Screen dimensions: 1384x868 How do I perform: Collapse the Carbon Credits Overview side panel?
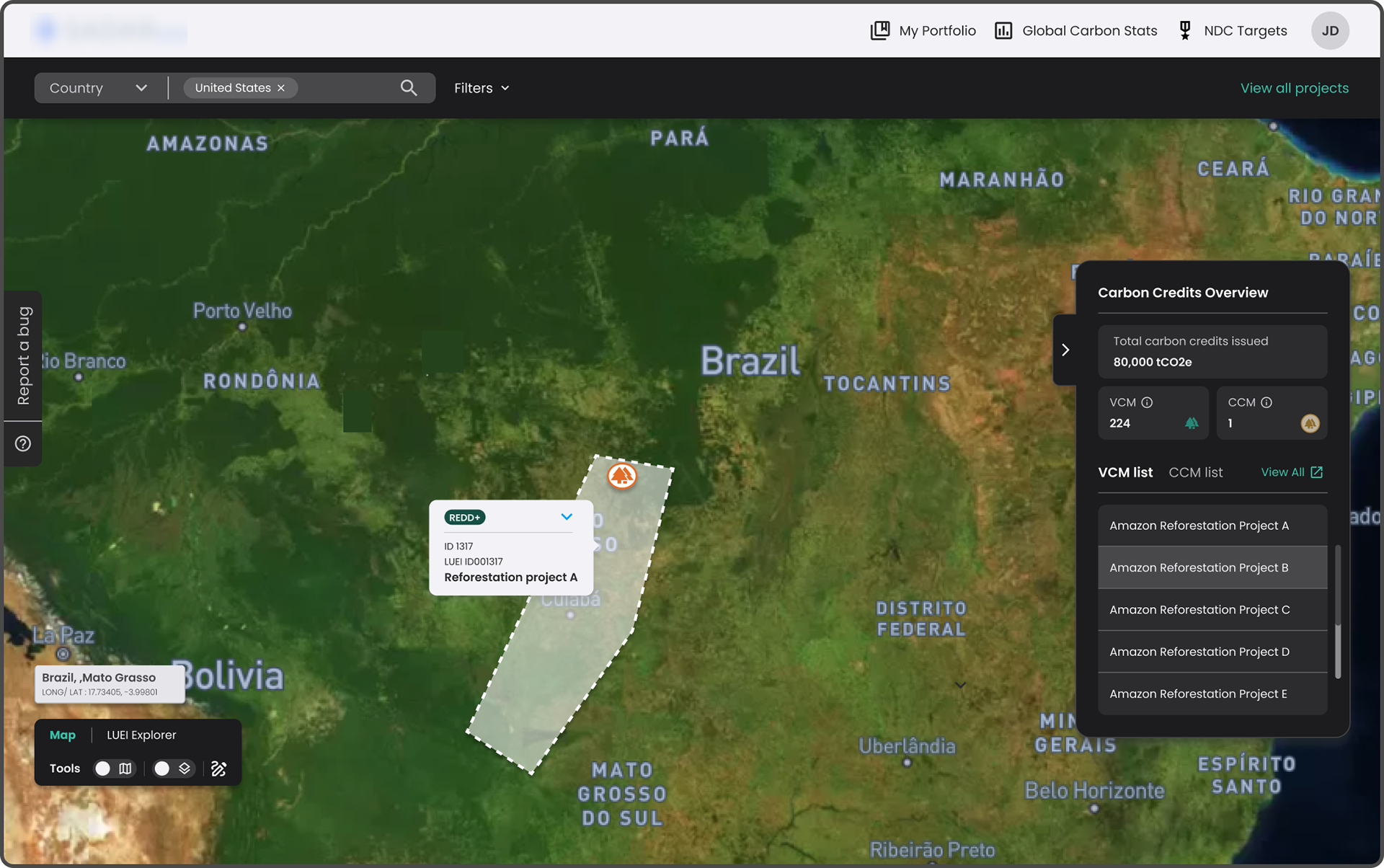[1065, 350]
